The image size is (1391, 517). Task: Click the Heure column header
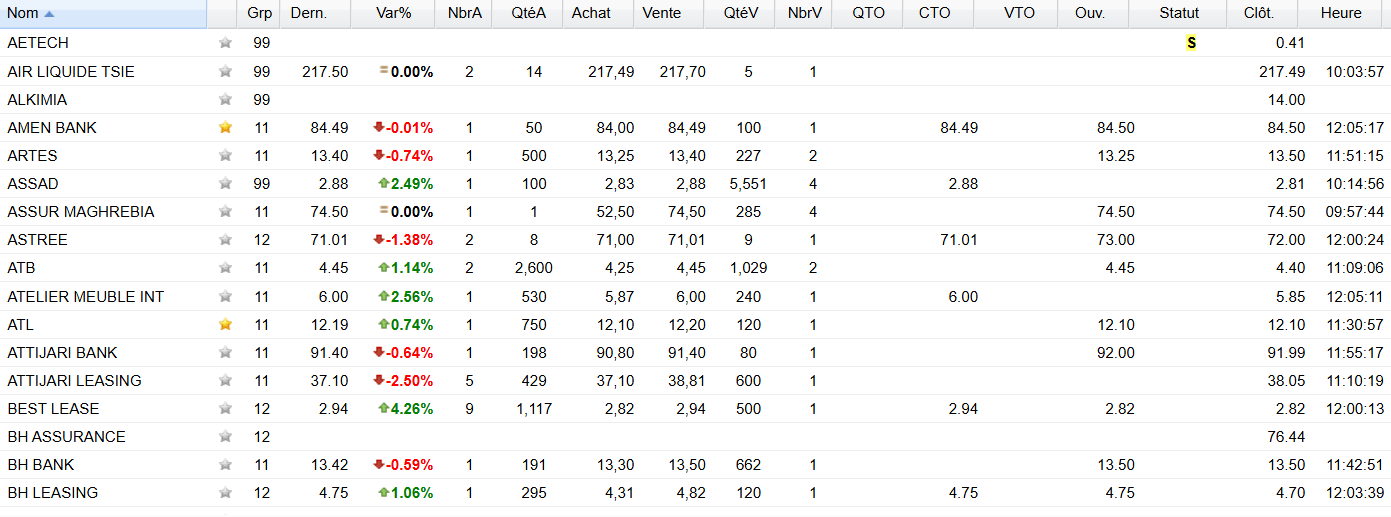click(x=1340, y=13)
